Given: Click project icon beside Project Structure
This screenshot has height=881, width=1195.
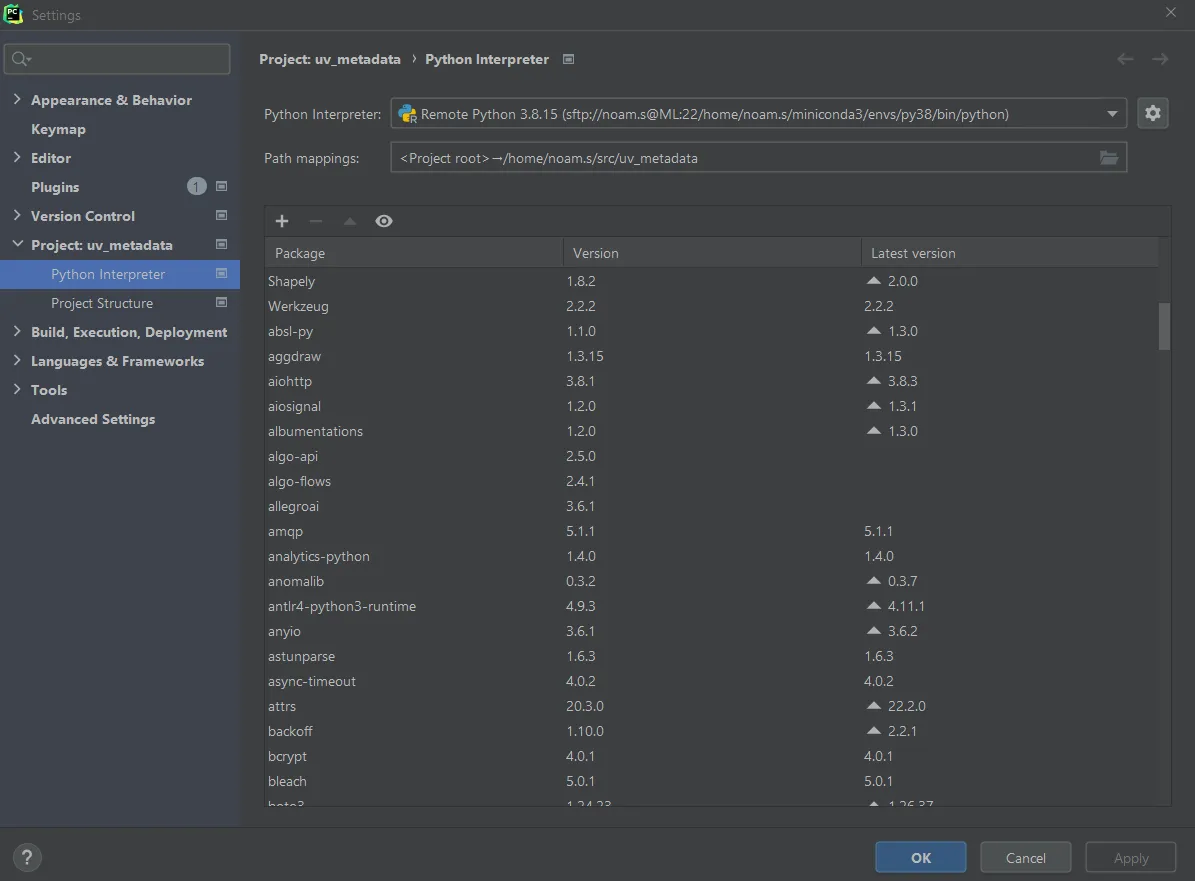Looking at the screenshot, I should point(222,302).
